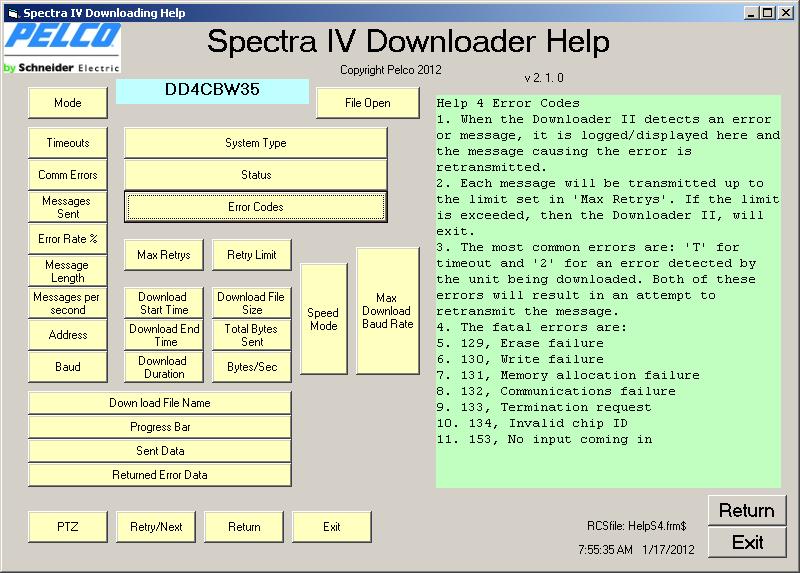Click the Messages Sent button
The width and height of the screenshot is (800, 573).
tap(68, 207)
